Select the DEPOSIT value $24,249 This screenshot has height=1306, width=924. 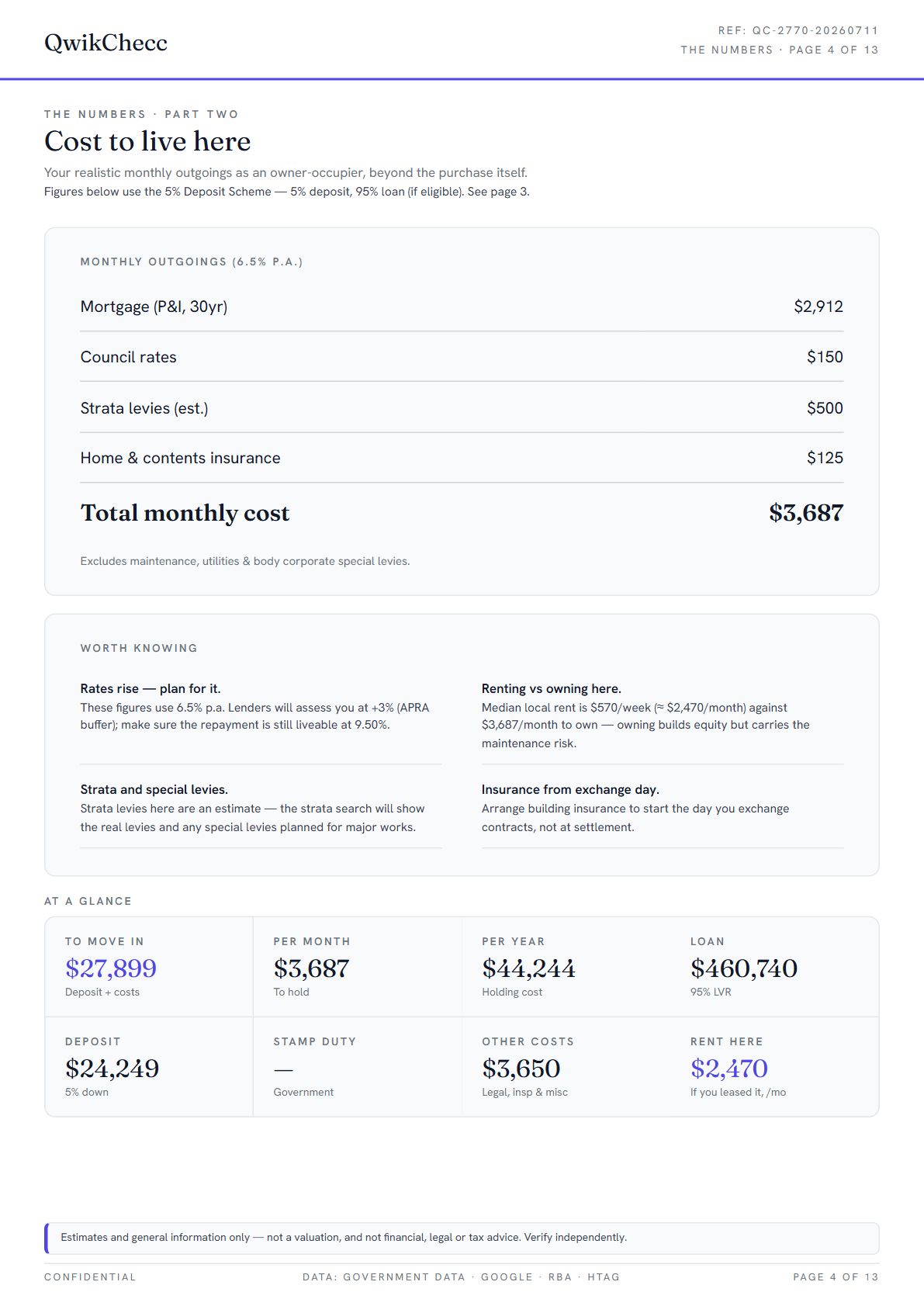(112, 1069)
